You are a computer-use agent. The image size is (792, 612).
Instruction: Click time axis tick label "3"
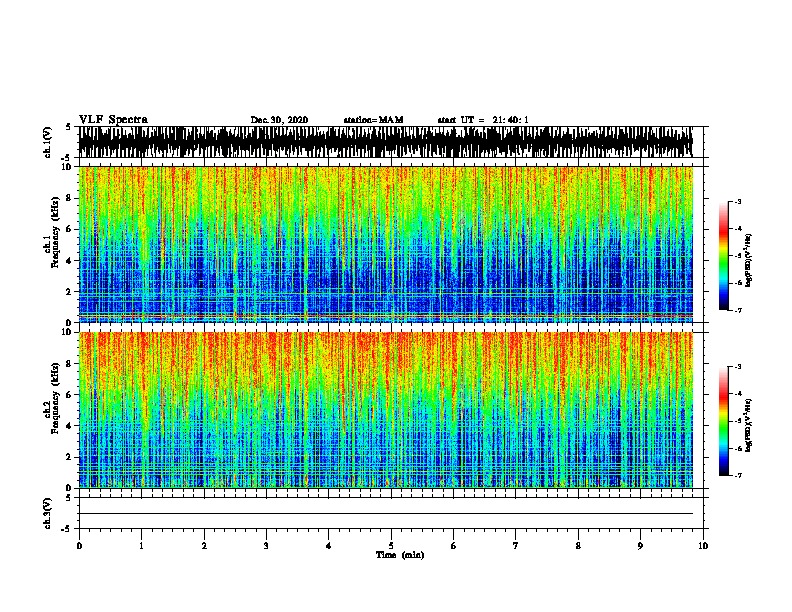click(x=266, y=546)
